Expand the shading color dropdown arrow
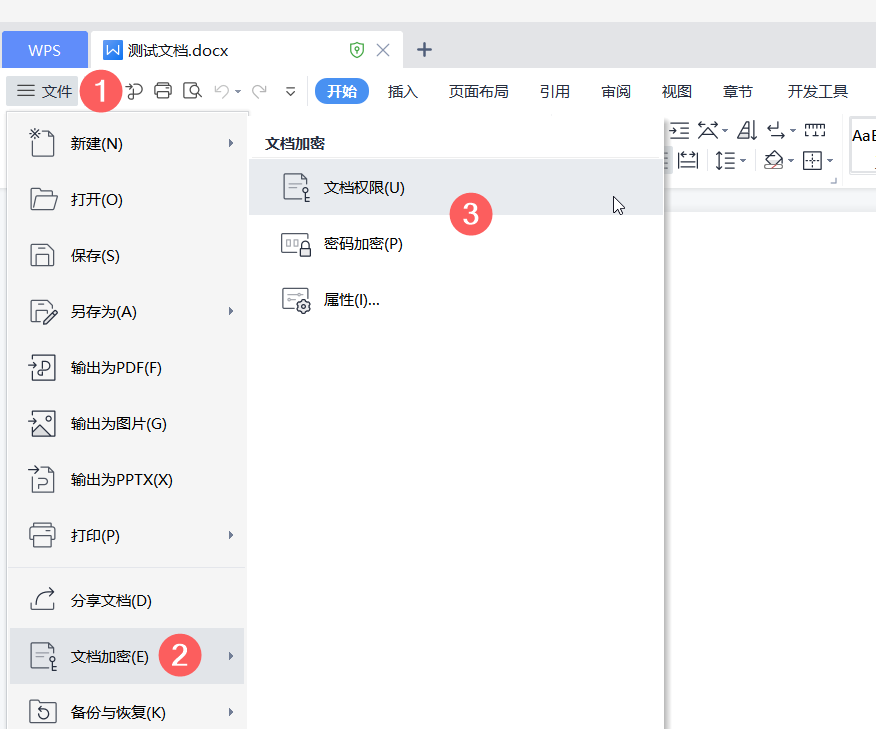 click(x=791, y=161)
